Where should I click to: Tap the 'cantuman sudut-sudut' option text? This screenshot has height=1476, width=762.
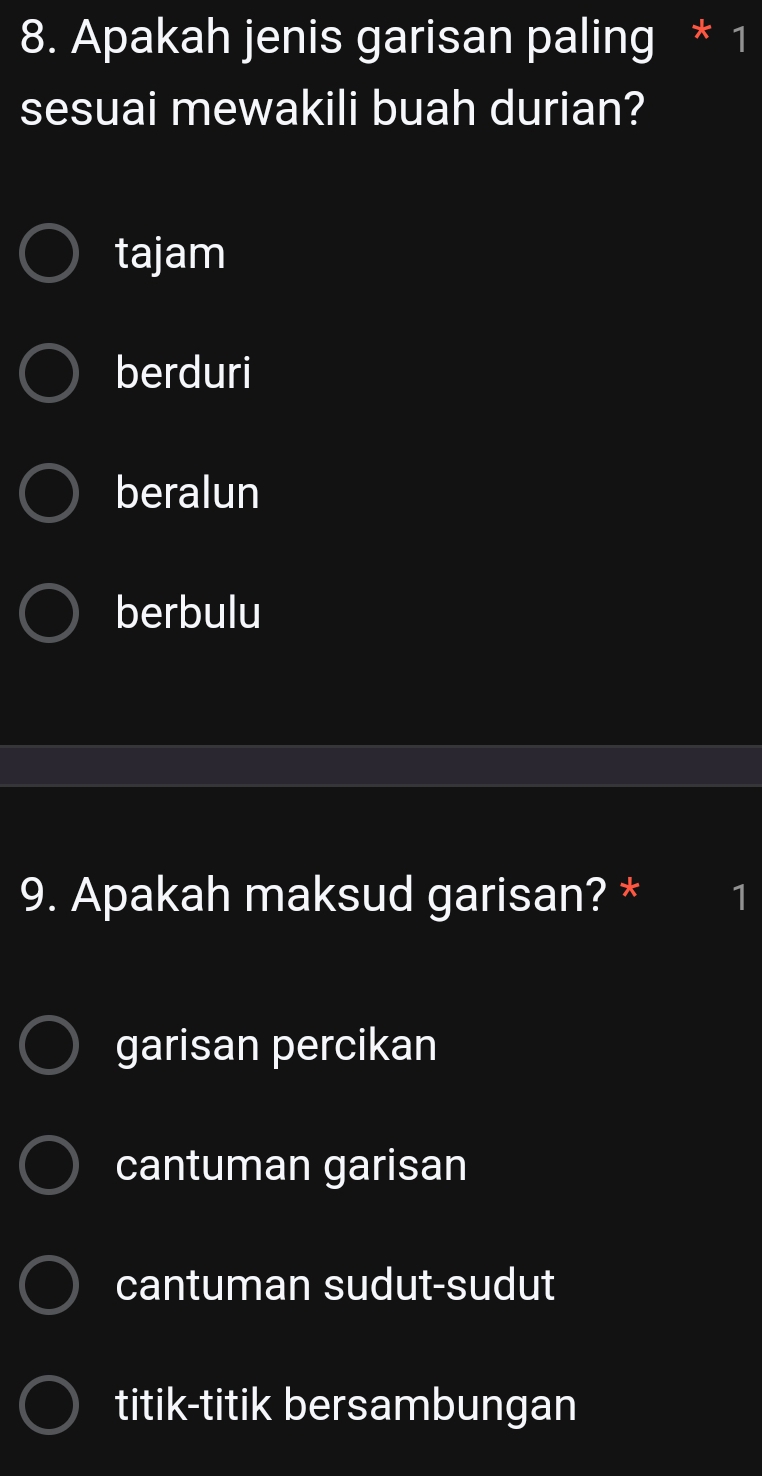click(335, 1285)
